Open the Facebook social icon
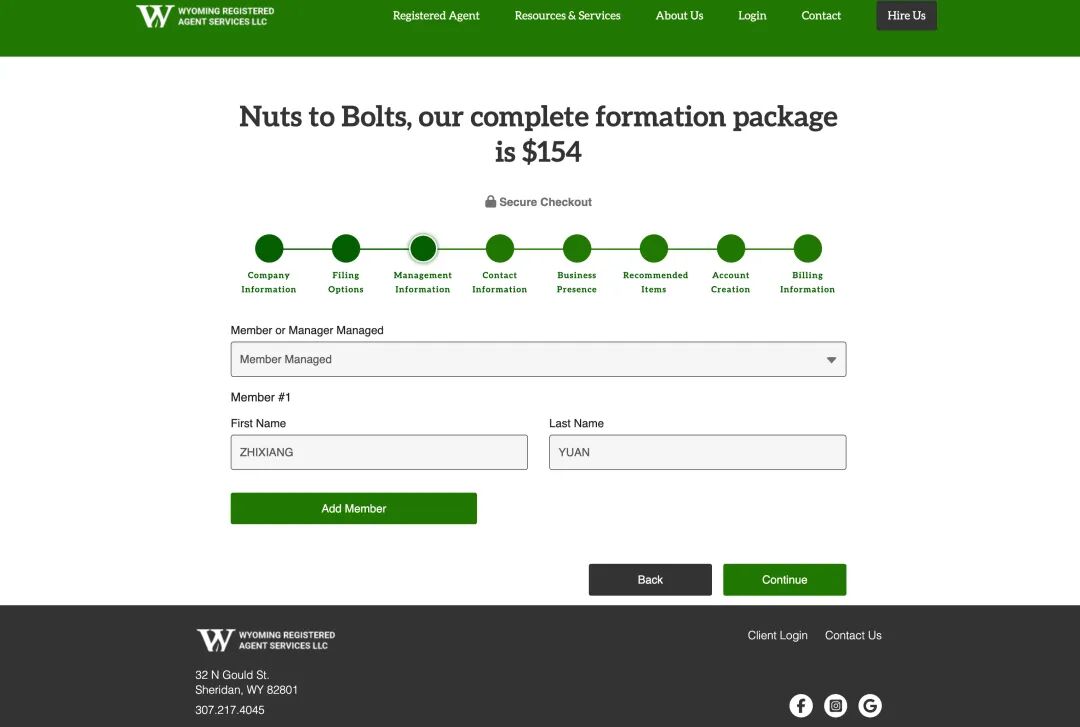The height and width of the screenshot is (727, 1080). 801,706
